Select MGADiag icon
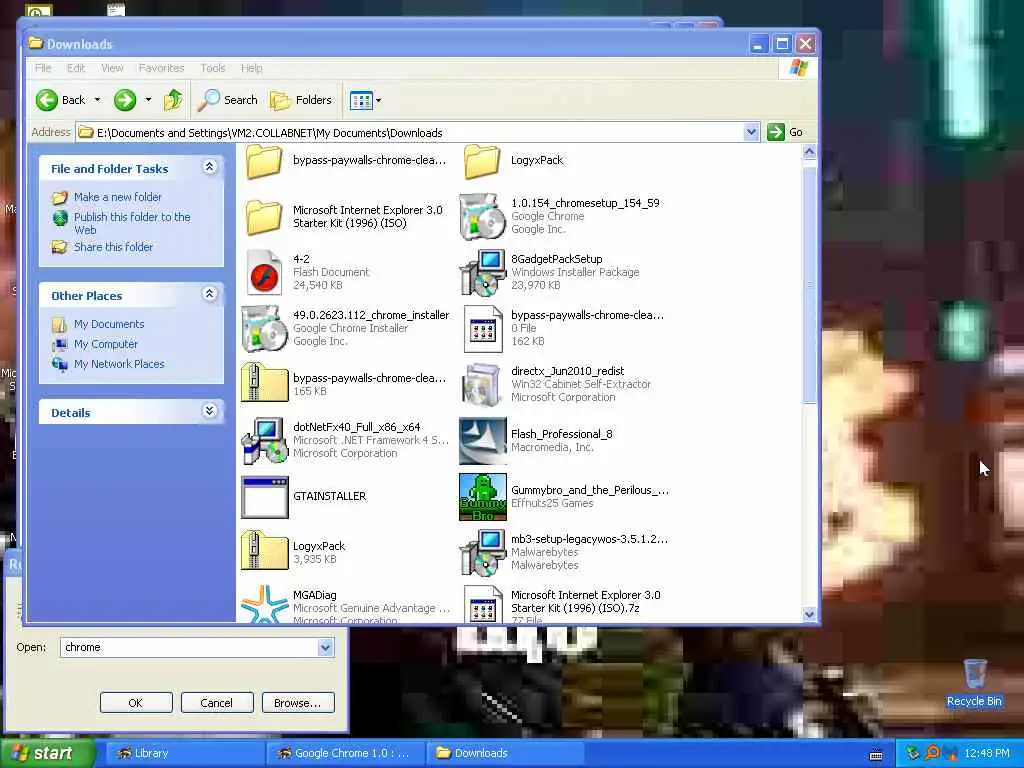 click(x=264, y=605)
